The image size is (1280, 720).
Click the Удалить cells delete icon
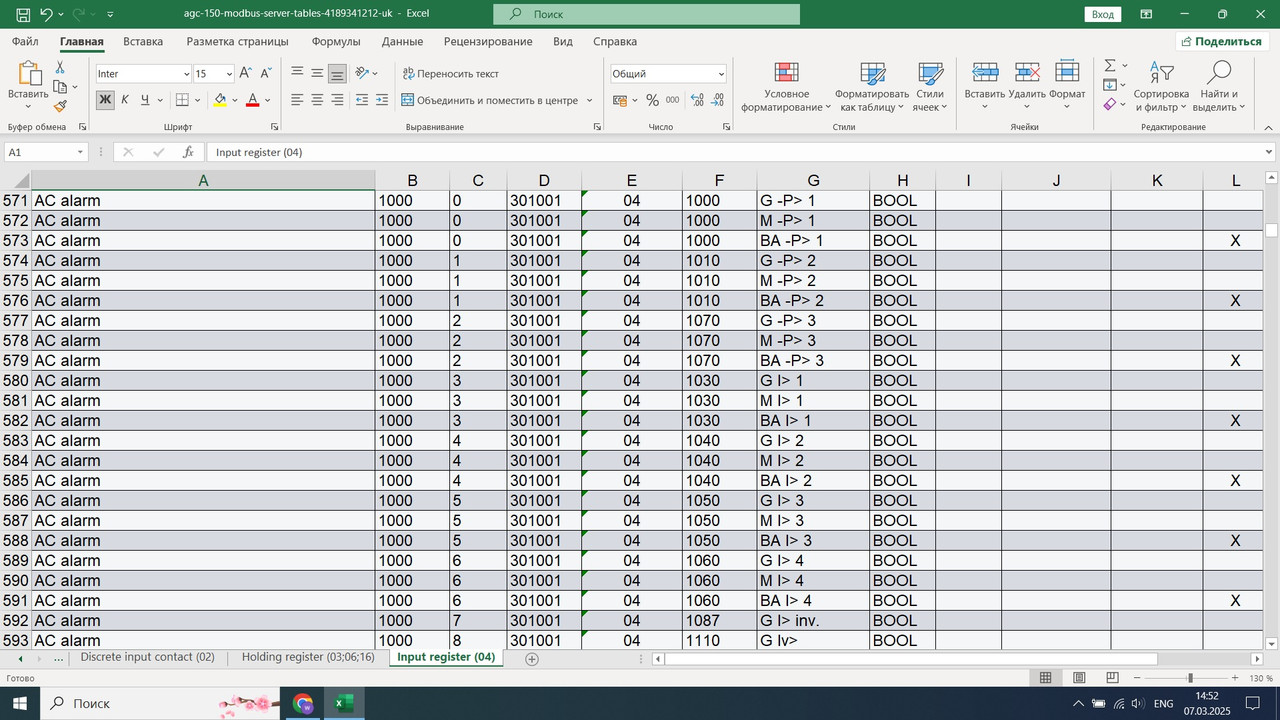tap(1027, 73)
